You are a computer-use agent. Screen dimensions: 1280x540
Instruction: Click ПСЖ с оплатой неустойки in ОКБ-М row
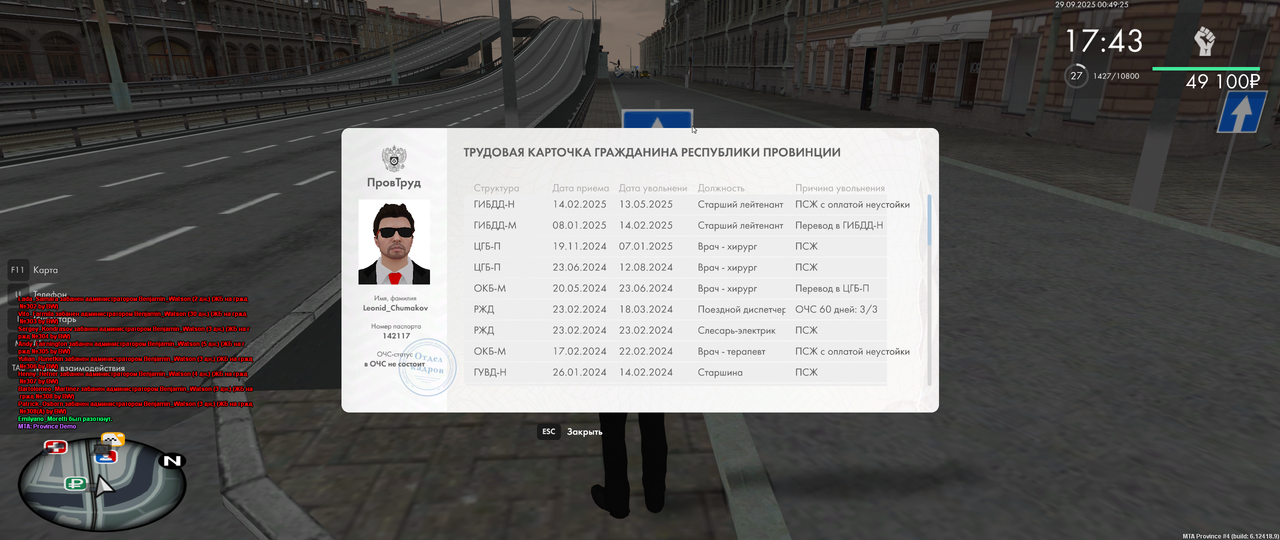(853, 351)
